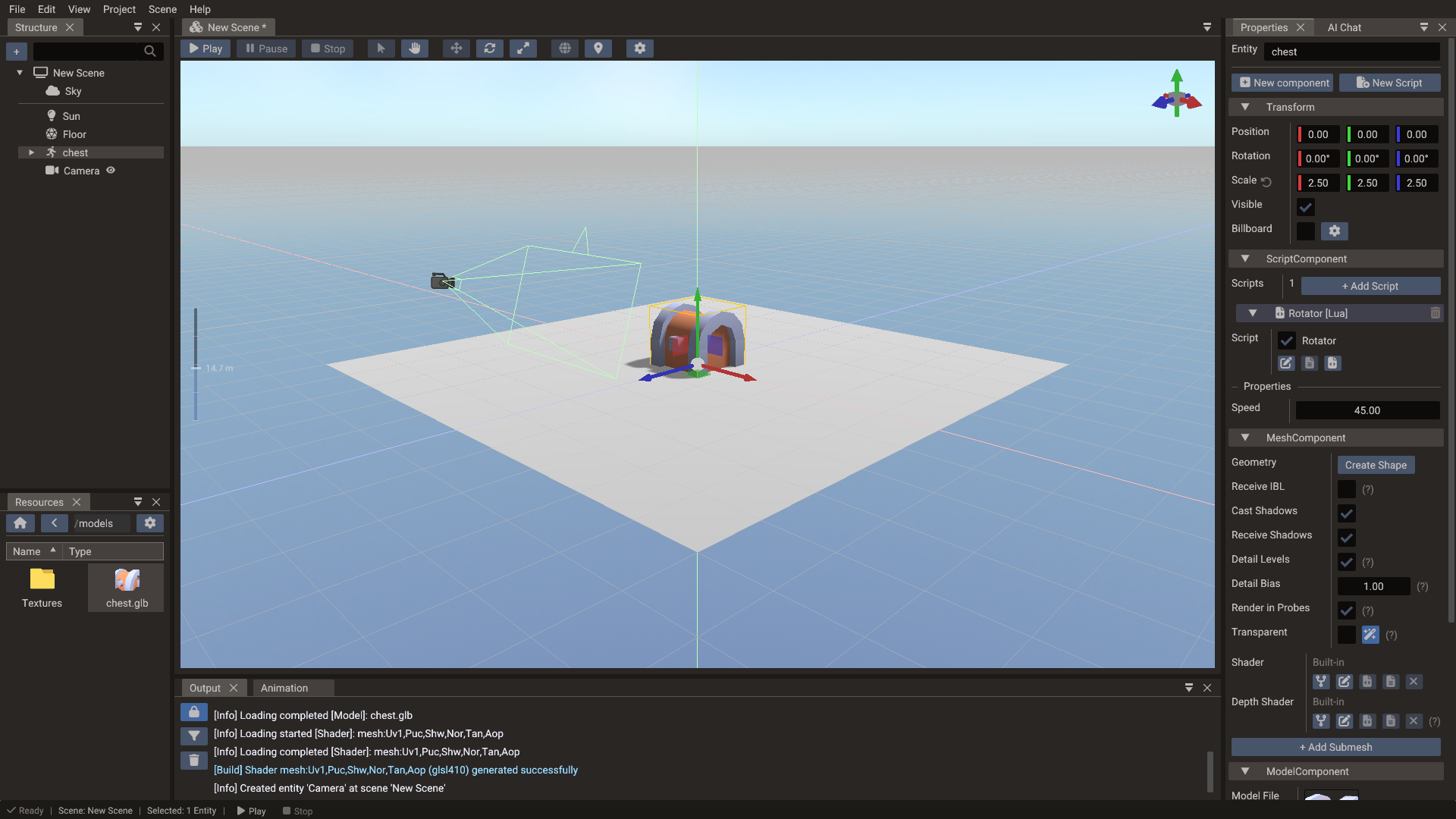Enable Receive IBL checkbox
1456x819 pixels.
tap(1347, 488)
